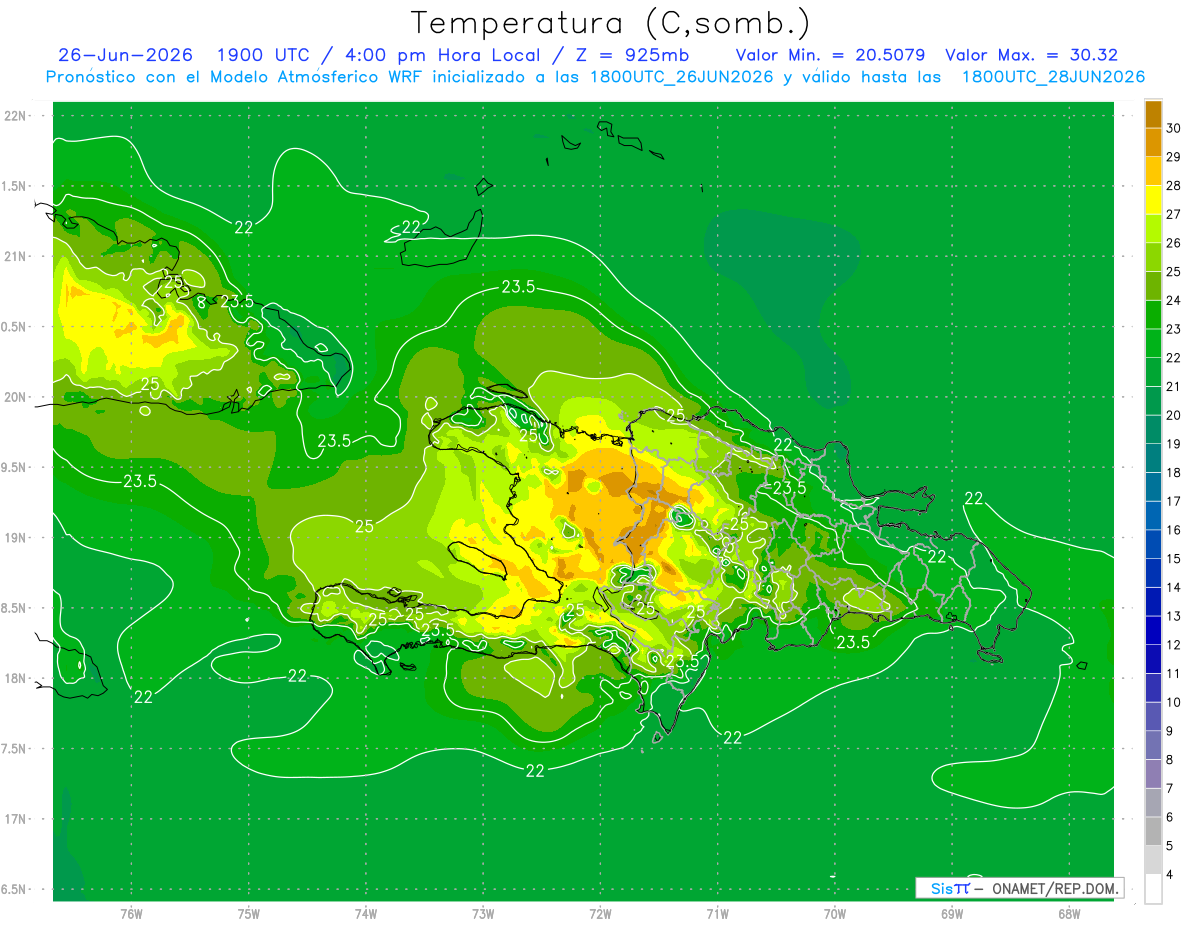Click the "72W" longitude axis label

[x=600, y=913]
